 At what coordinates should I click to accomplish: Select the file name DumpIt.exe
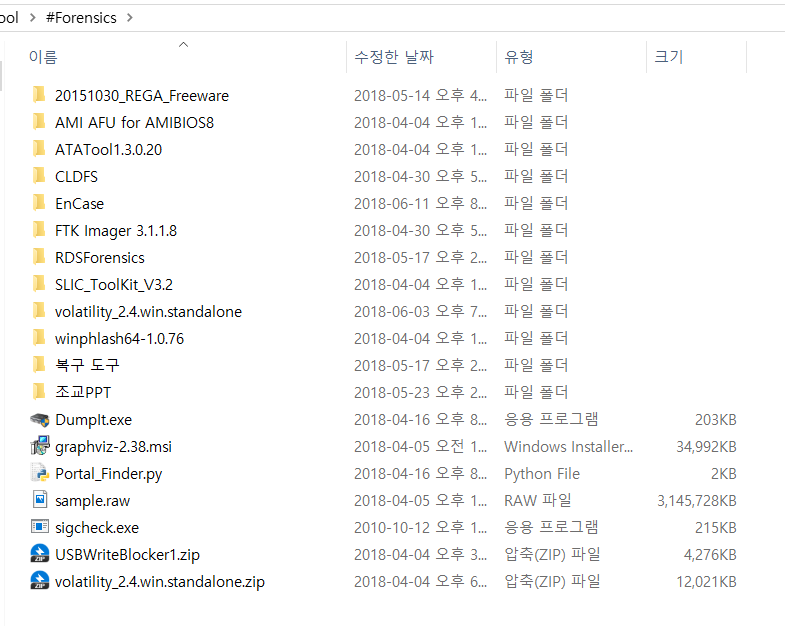click(x=93, y=420)
